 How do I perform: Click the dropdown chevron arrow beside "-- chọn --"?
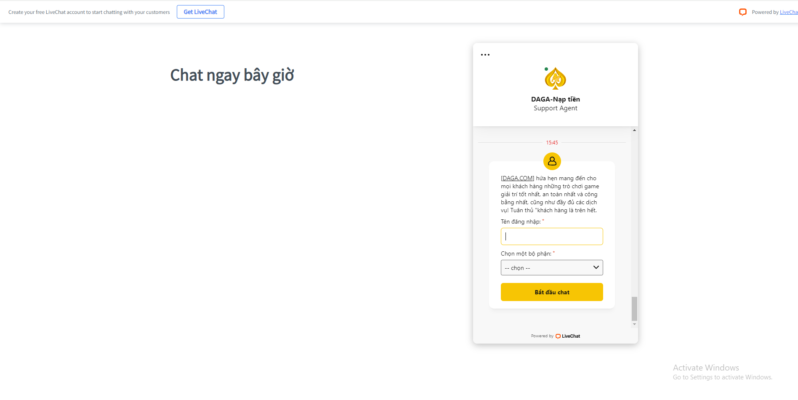[596, 268]
